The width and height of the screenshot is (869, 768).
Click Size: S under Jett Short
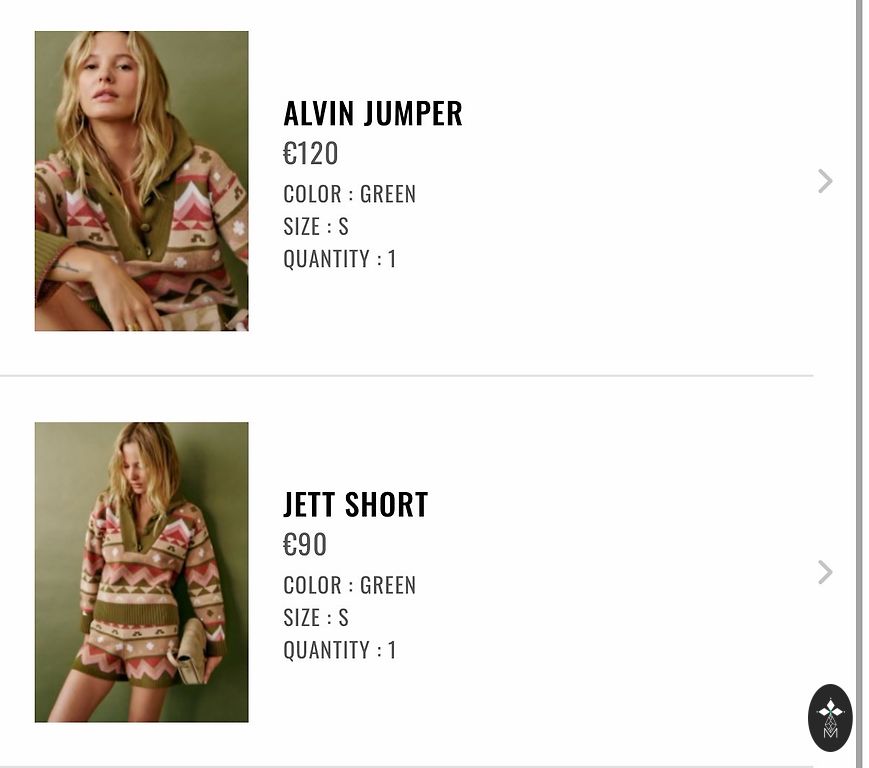point(316,618)
